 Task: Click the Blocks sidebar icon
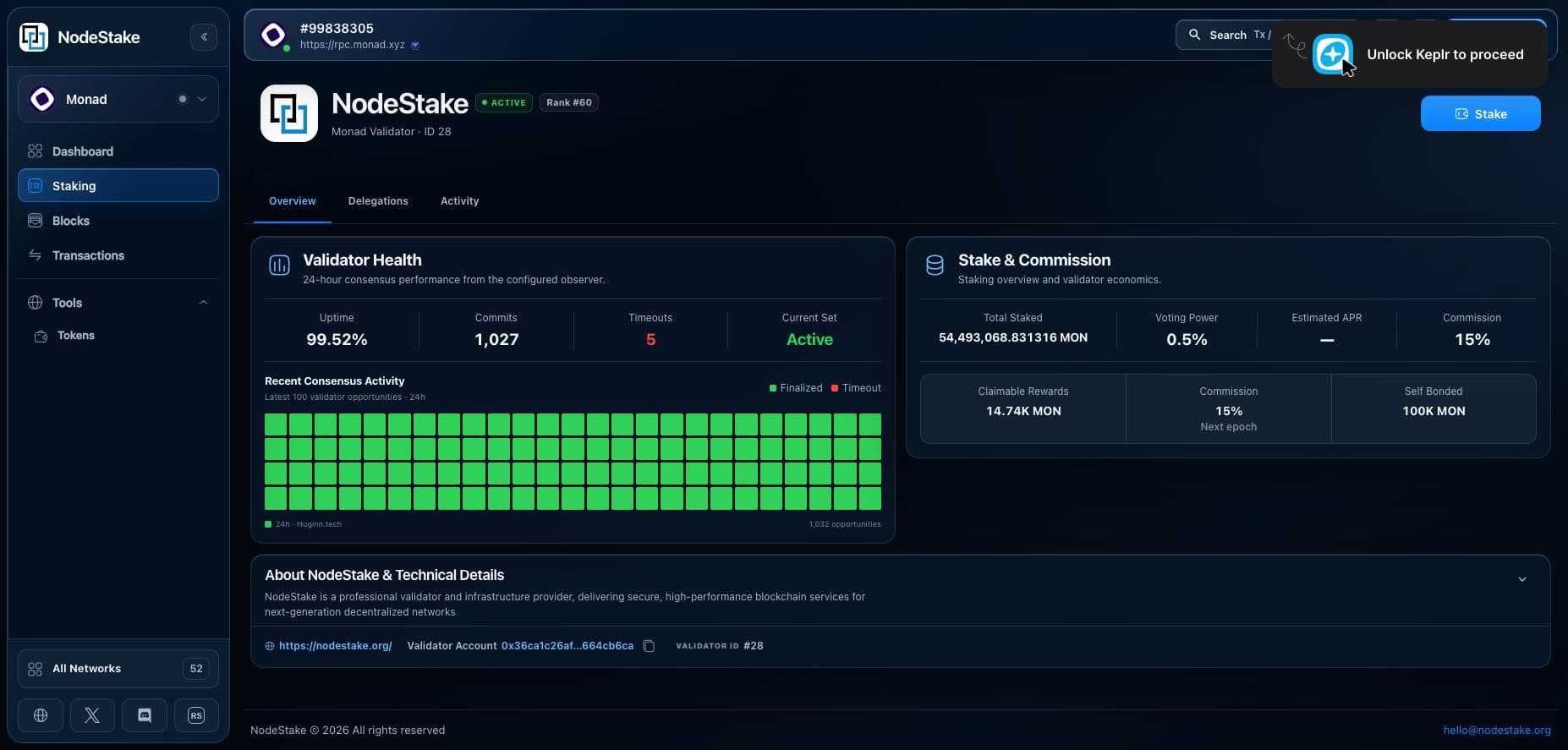(x=35, y=221)
